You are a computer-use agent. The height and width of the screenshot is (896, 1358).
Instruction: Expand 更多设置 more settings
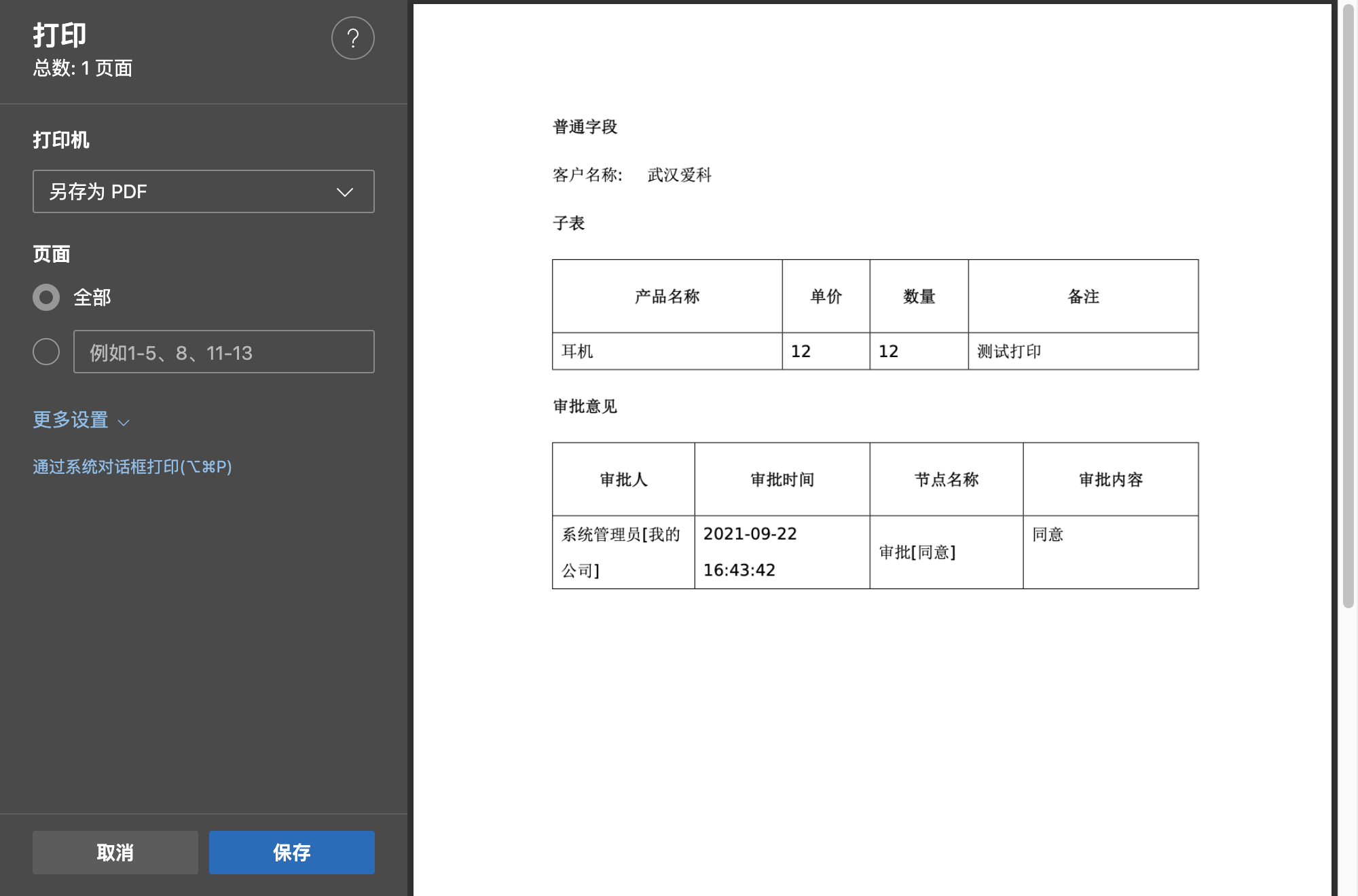71,420
